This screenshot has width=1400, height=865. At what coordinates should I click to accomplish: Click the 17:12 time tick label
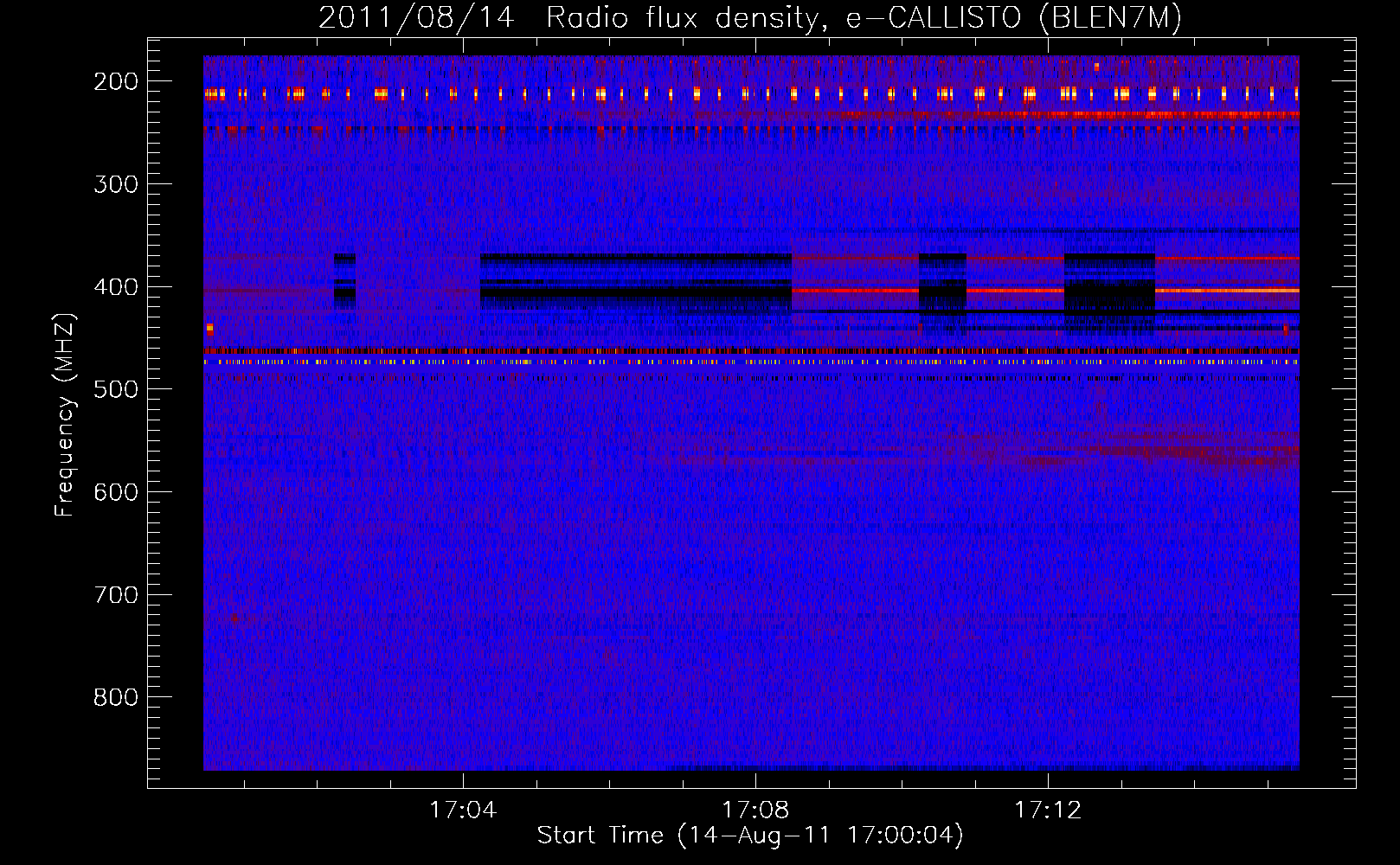[1048, 810]
